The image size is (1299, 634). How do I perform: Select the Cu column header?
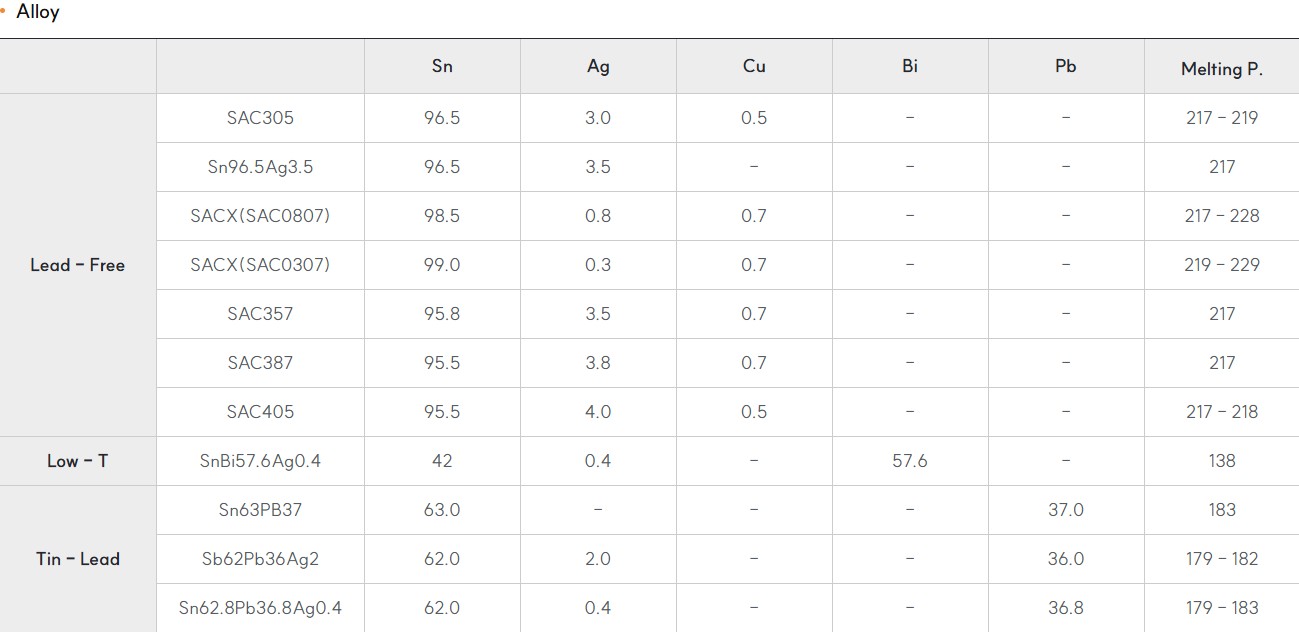tap(754, 67)
